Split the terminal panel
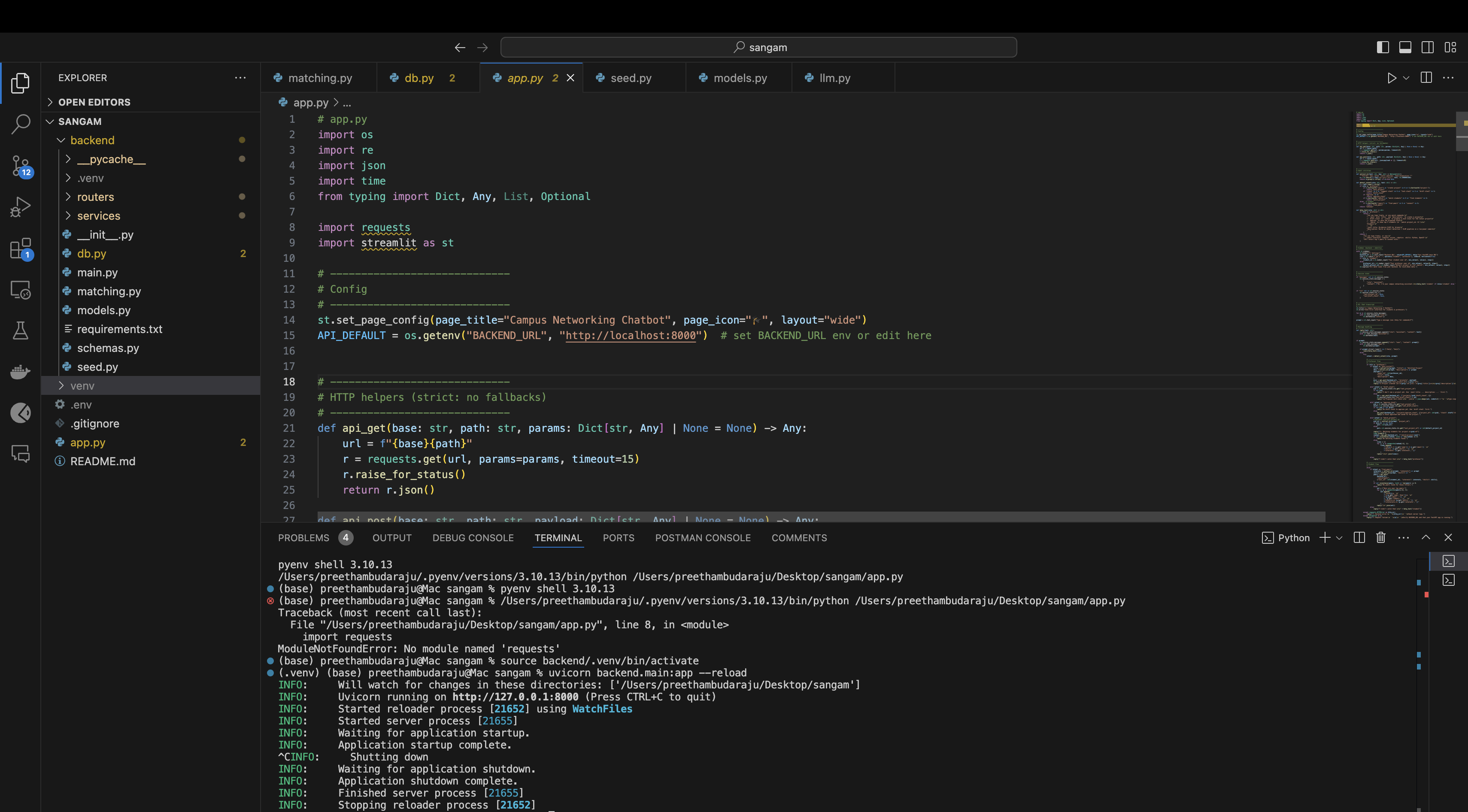1468x812 pixels. point(1359,537)
